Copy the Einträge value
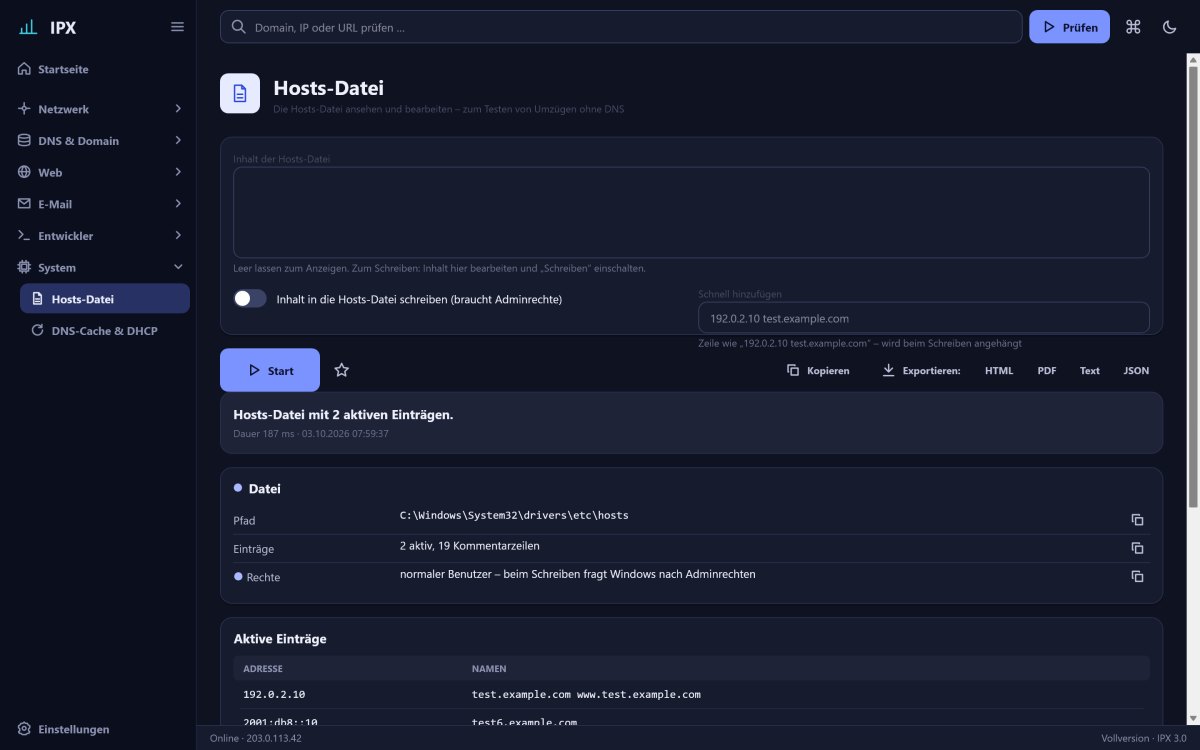The image size is (1200, 750). click(1137, 548)
